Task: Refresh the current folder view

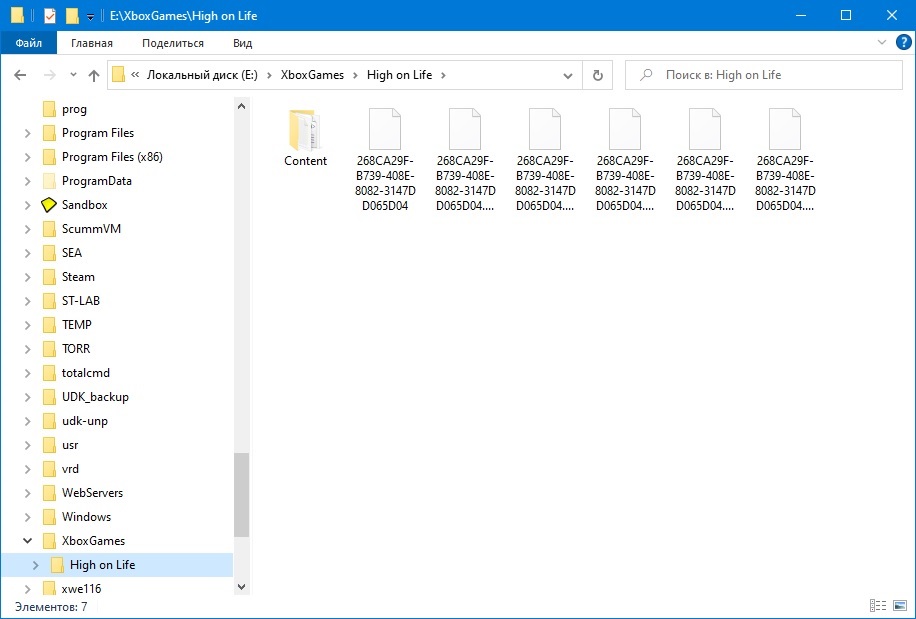Action: pyautogui.click(x=597, y=75)
